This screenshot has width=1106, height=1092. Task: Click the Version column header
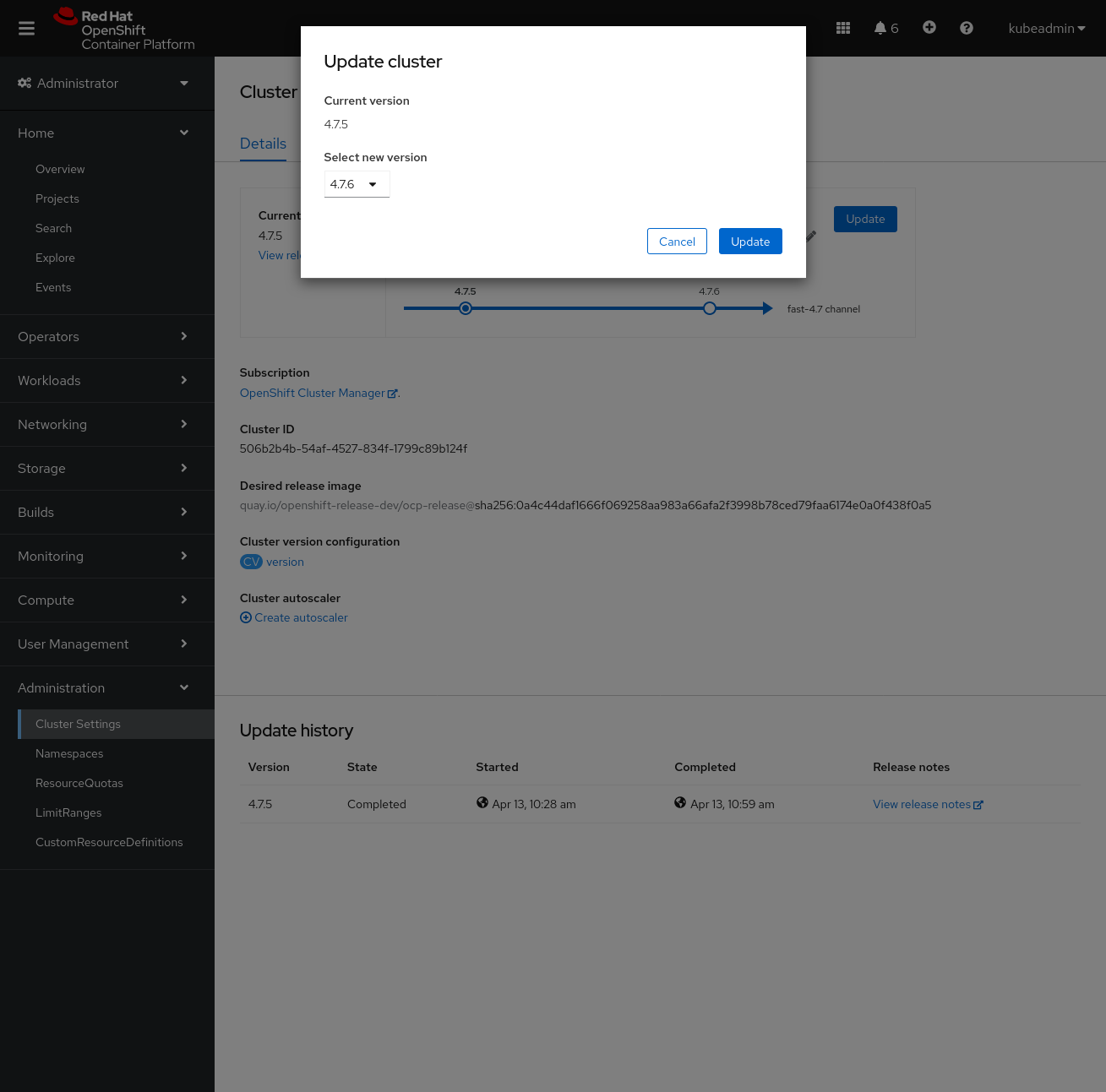point(269,767)
